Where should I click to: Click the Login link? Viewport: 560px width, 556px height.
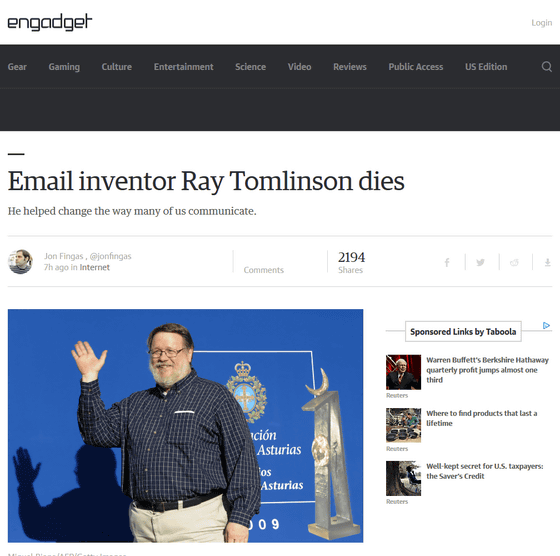[541, 23]
